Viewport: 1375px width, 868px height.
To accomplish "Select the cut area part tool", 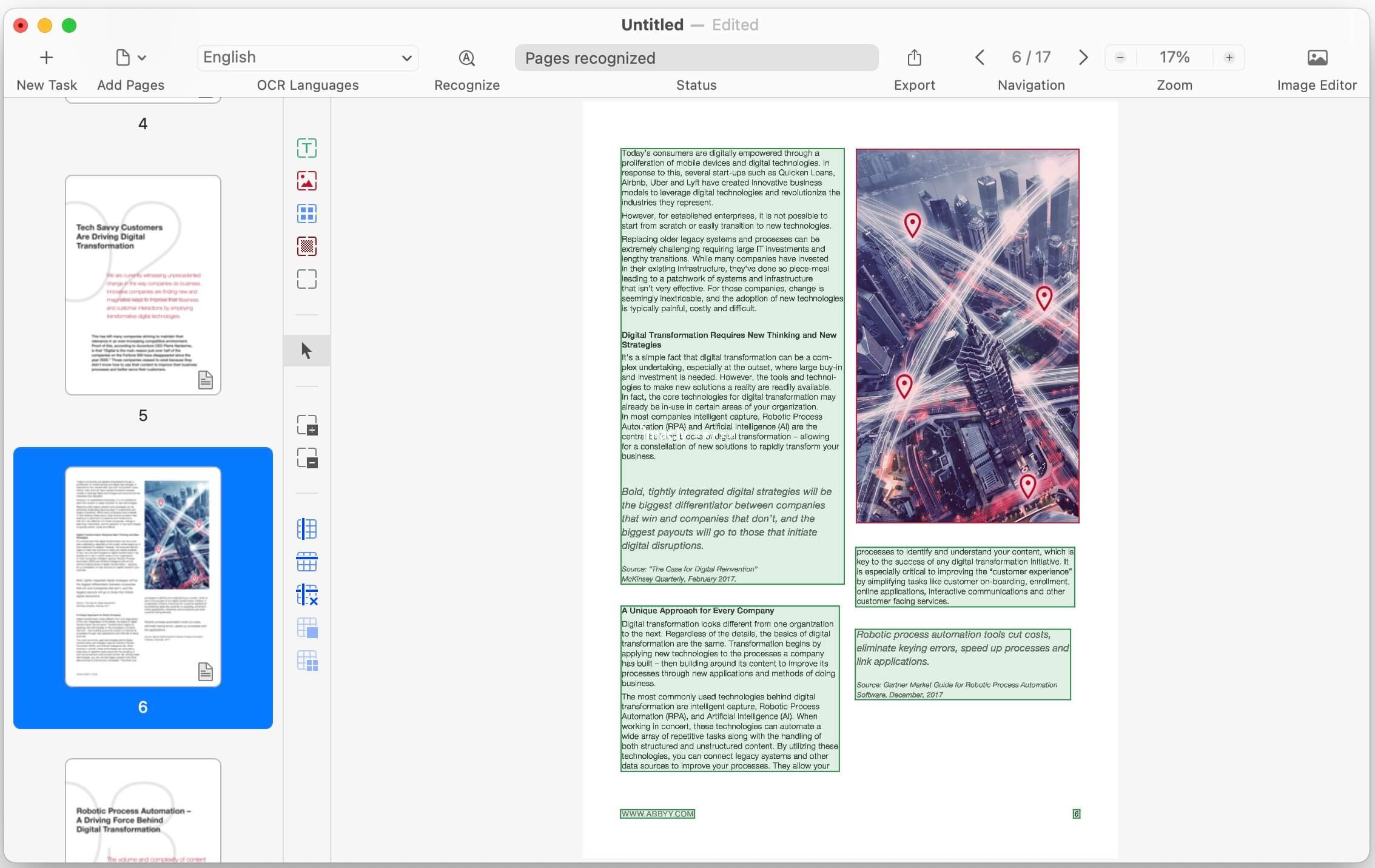I will tap(307, 458).
